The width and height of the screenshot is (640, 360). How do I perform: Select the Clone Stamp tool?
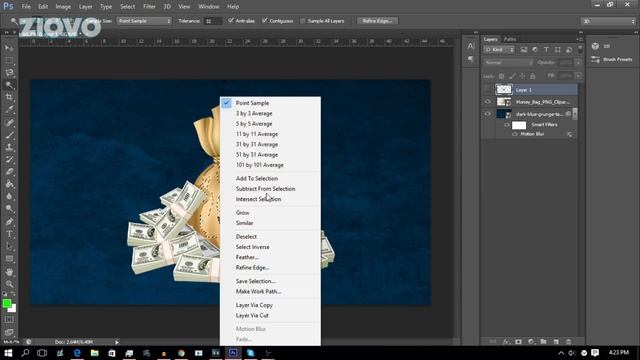(x=9, y=147)
